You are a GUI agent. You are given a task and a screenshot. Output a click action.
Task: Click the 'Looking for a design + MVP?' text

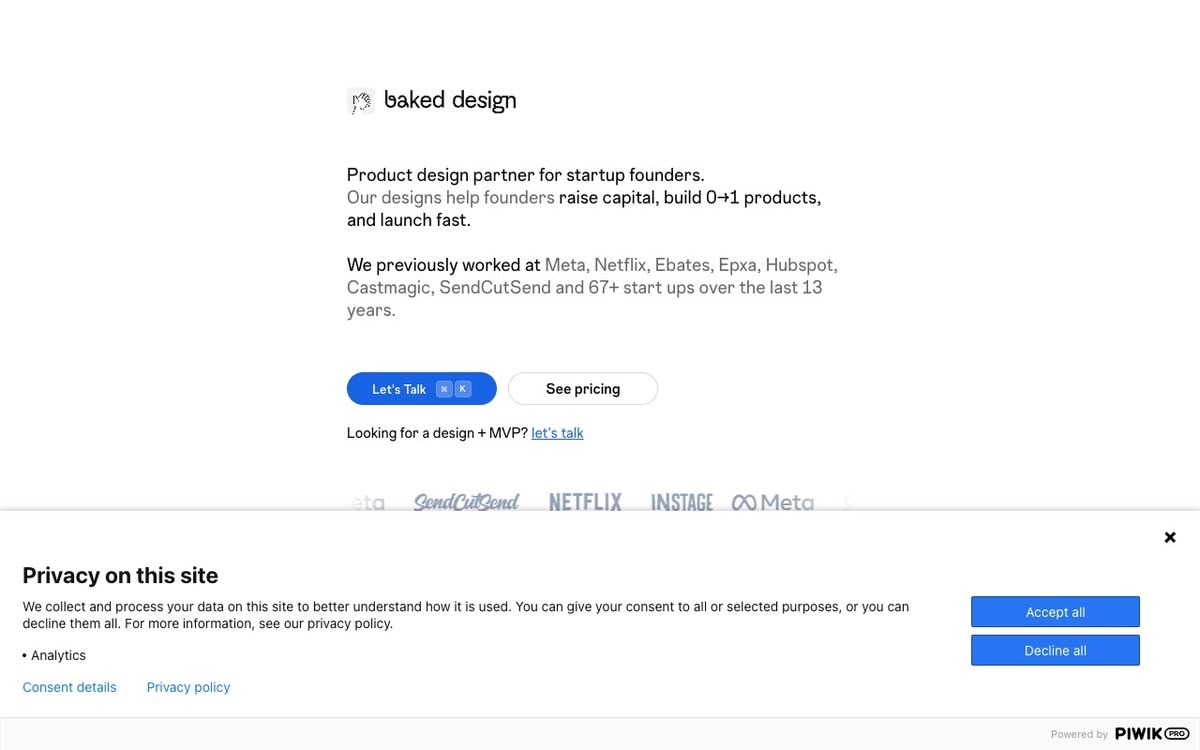point(437,433)
